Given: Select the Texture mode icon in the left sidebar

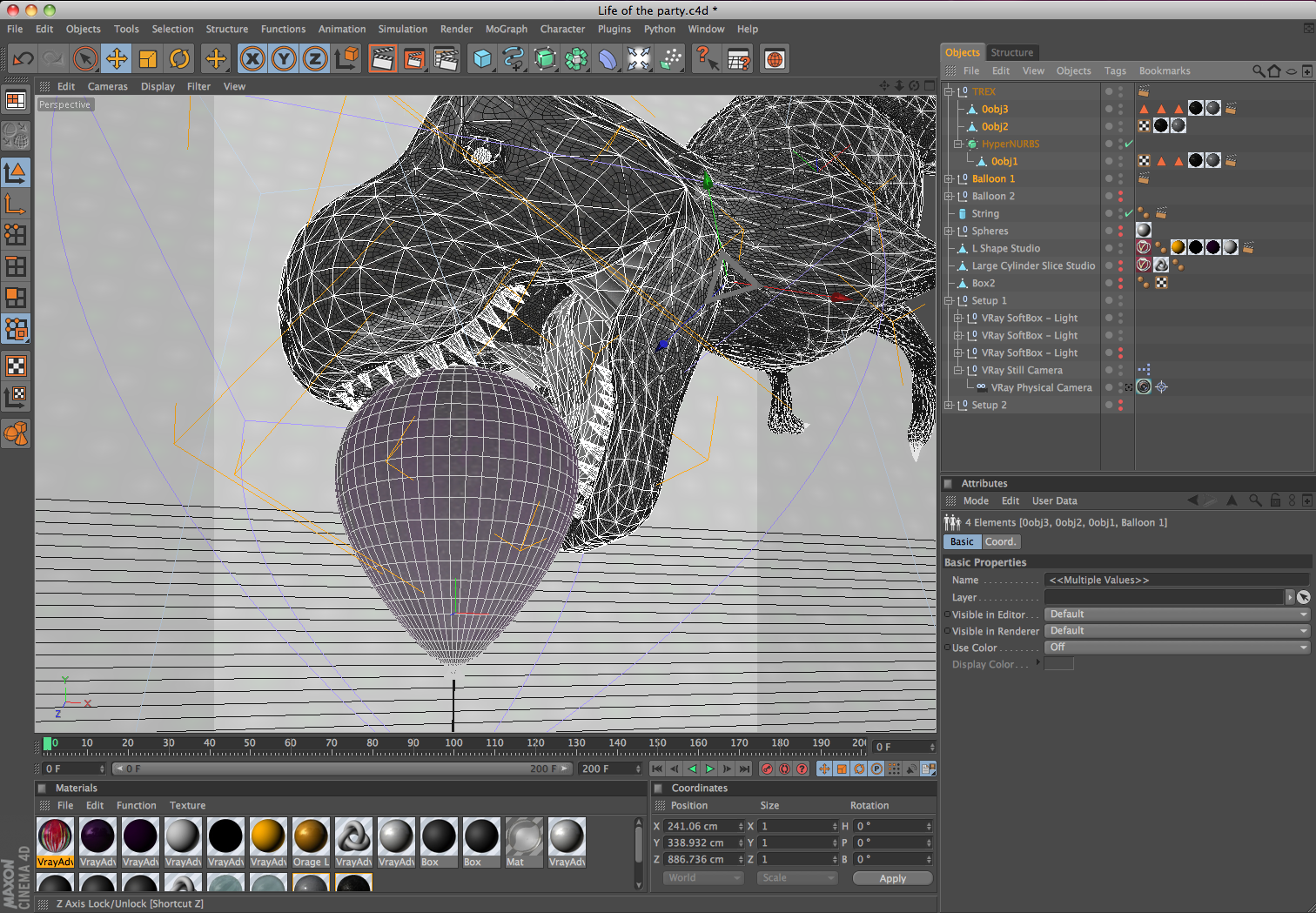Looking at the screenshot, I should [16, 366].
